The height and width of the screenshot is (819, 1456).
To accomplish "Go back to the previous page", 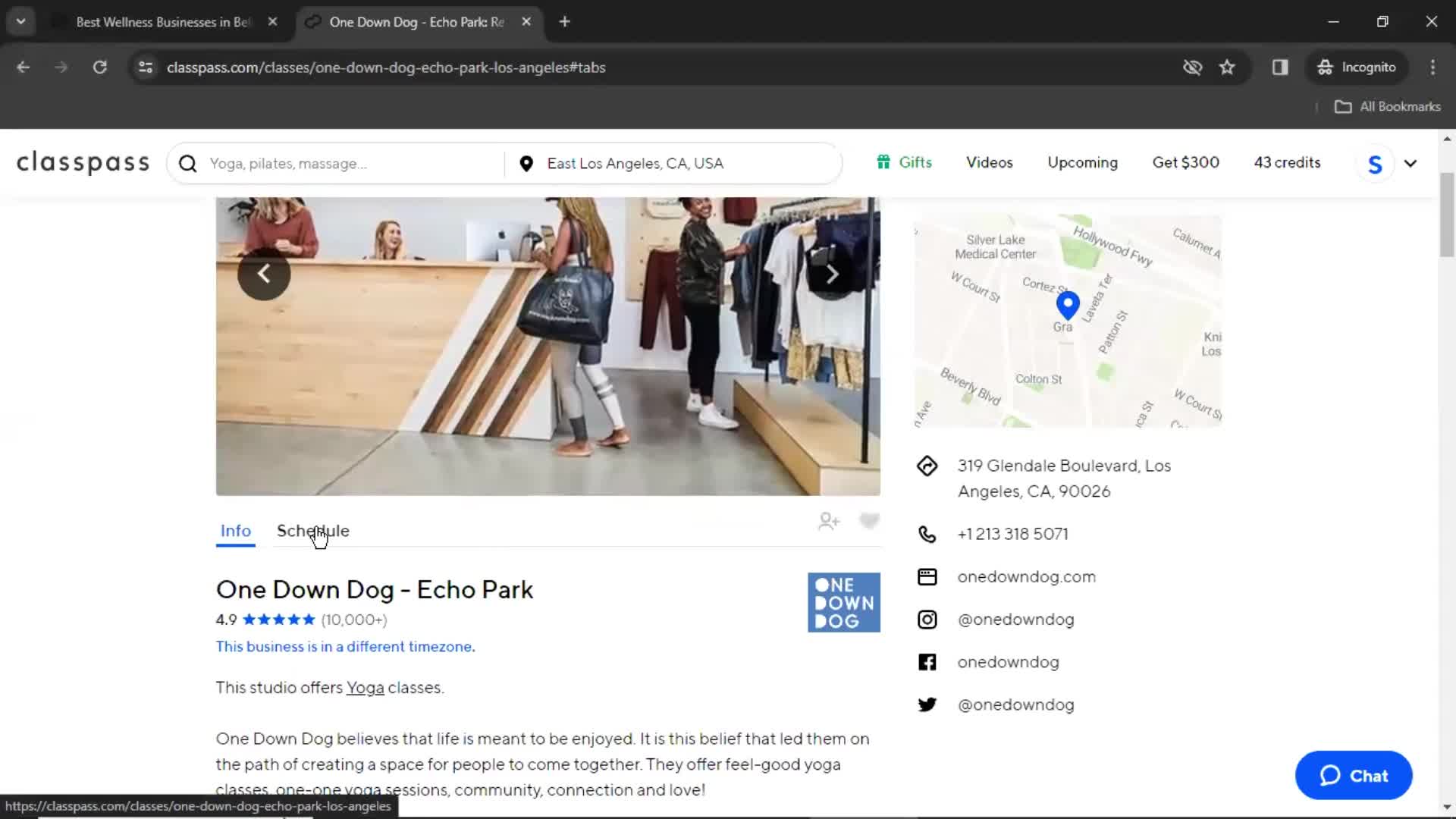I will (23, 67).
